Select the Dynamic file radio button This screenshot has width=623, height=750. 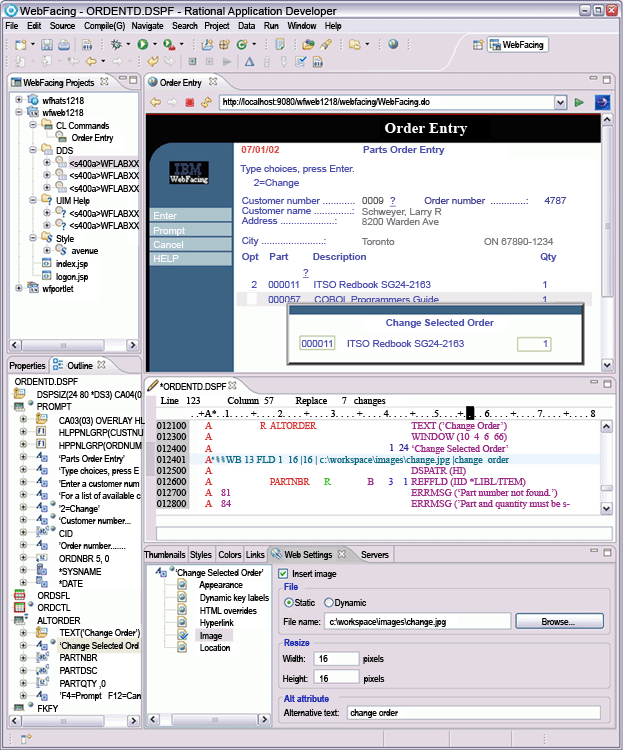coord(329,603)
